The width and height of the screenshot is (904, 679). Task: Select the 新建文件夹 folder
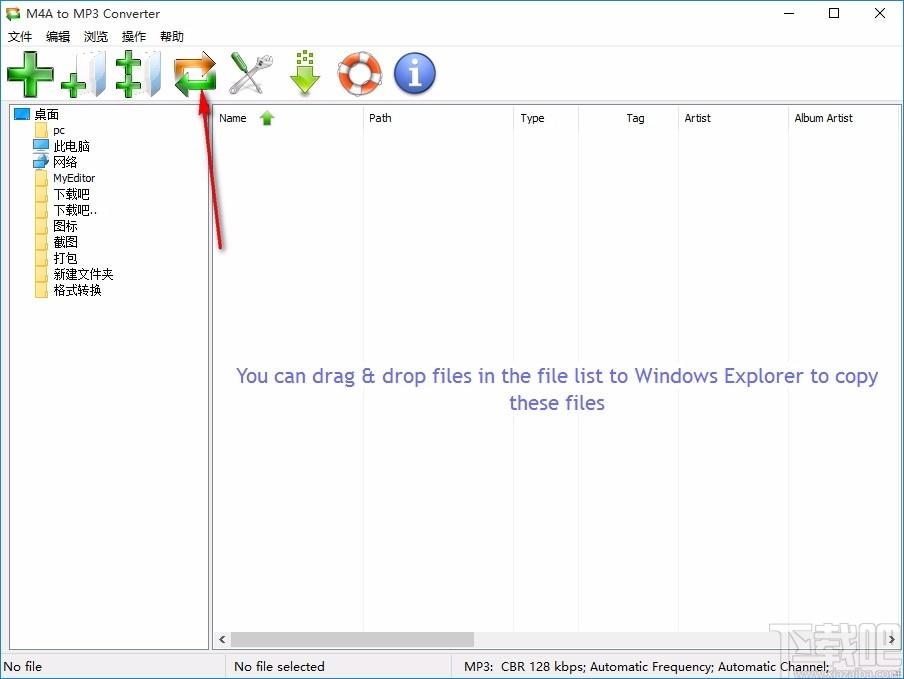coord(84,274)
